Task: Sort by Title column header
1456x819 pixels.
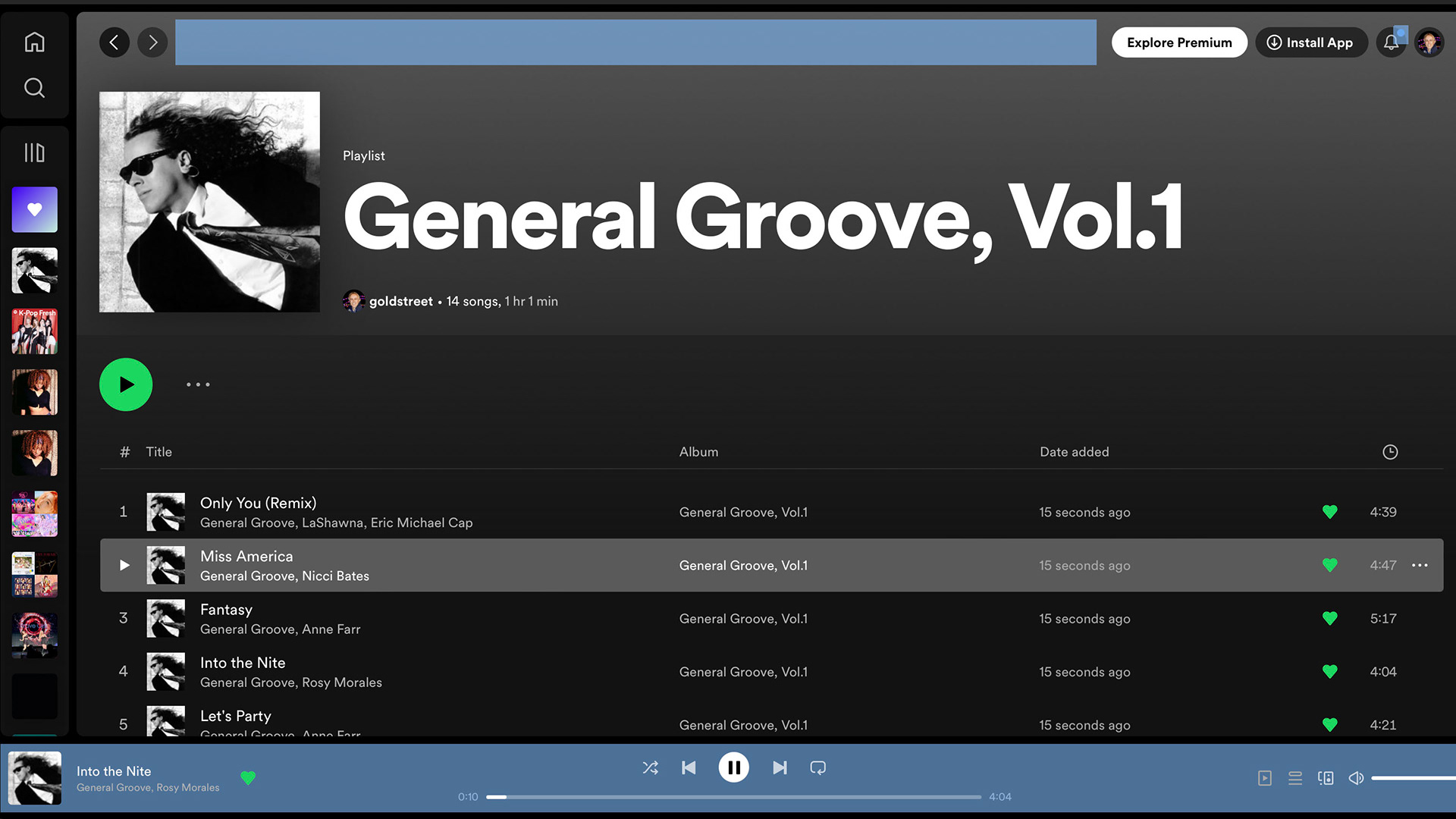Action: coord(158,452)
